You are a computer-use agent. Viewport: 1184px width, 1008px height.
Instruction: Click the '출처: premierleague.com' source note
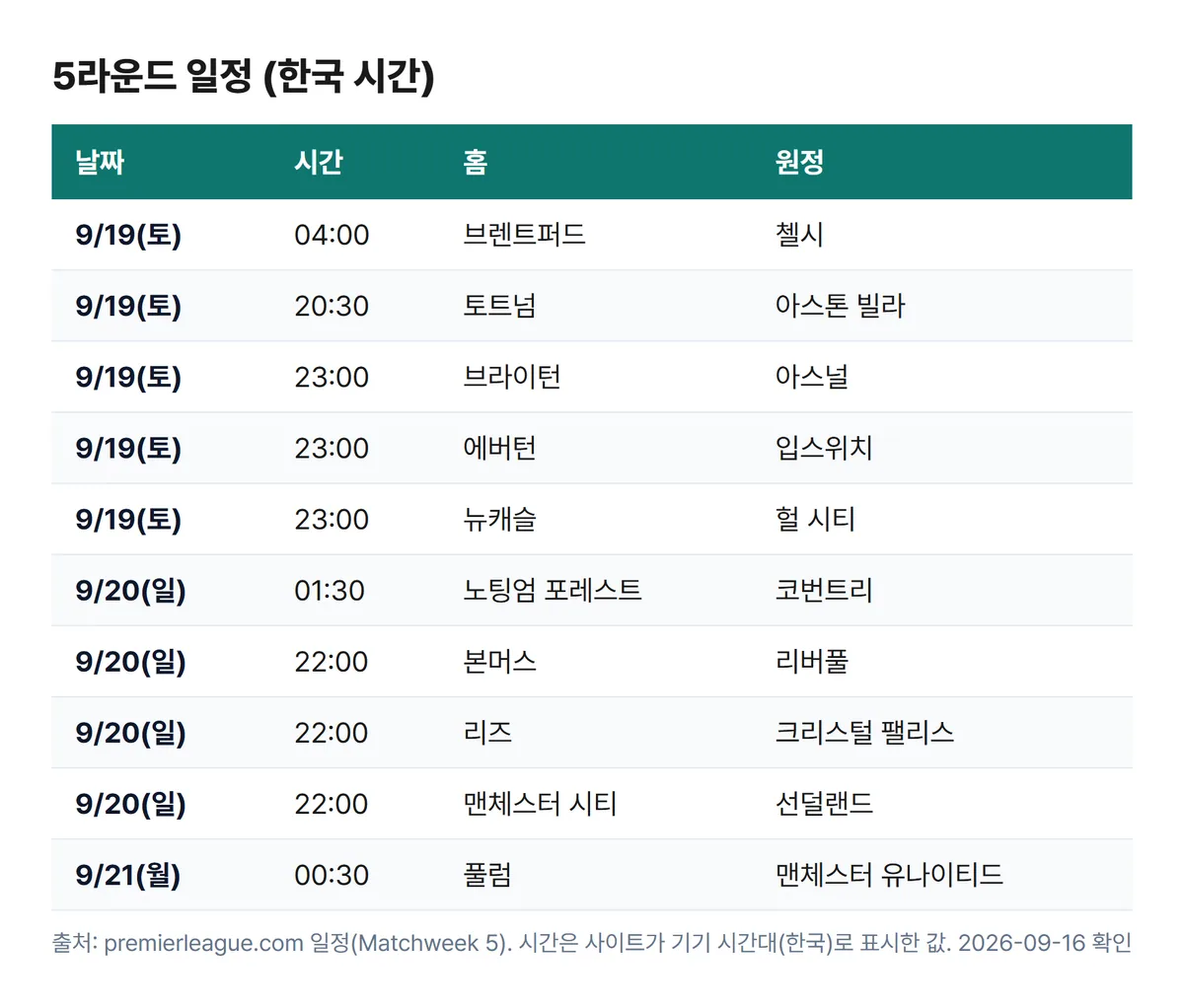[x=591, y=943]
